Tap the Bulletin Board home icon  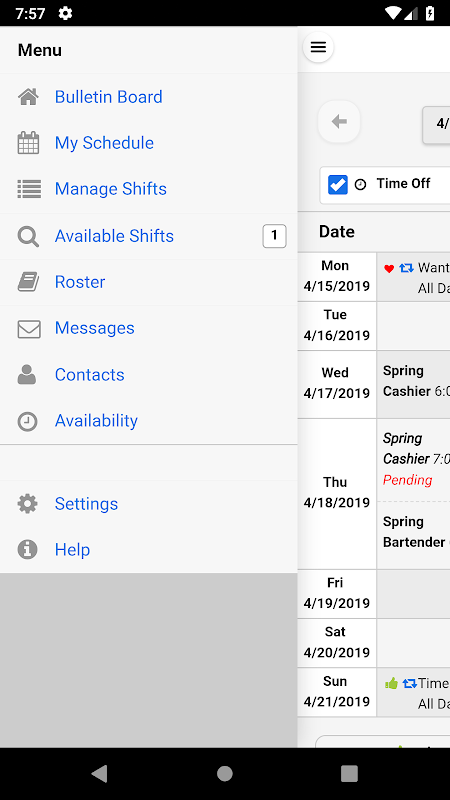[29, 96]
